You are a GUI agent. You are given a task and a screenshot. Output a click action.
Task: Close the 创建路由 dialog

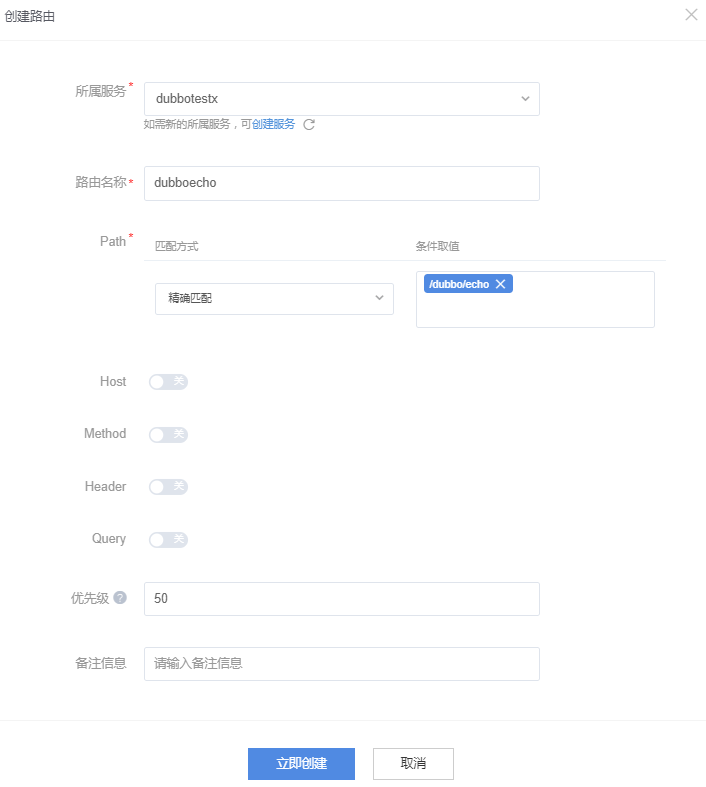click(691, 15)
